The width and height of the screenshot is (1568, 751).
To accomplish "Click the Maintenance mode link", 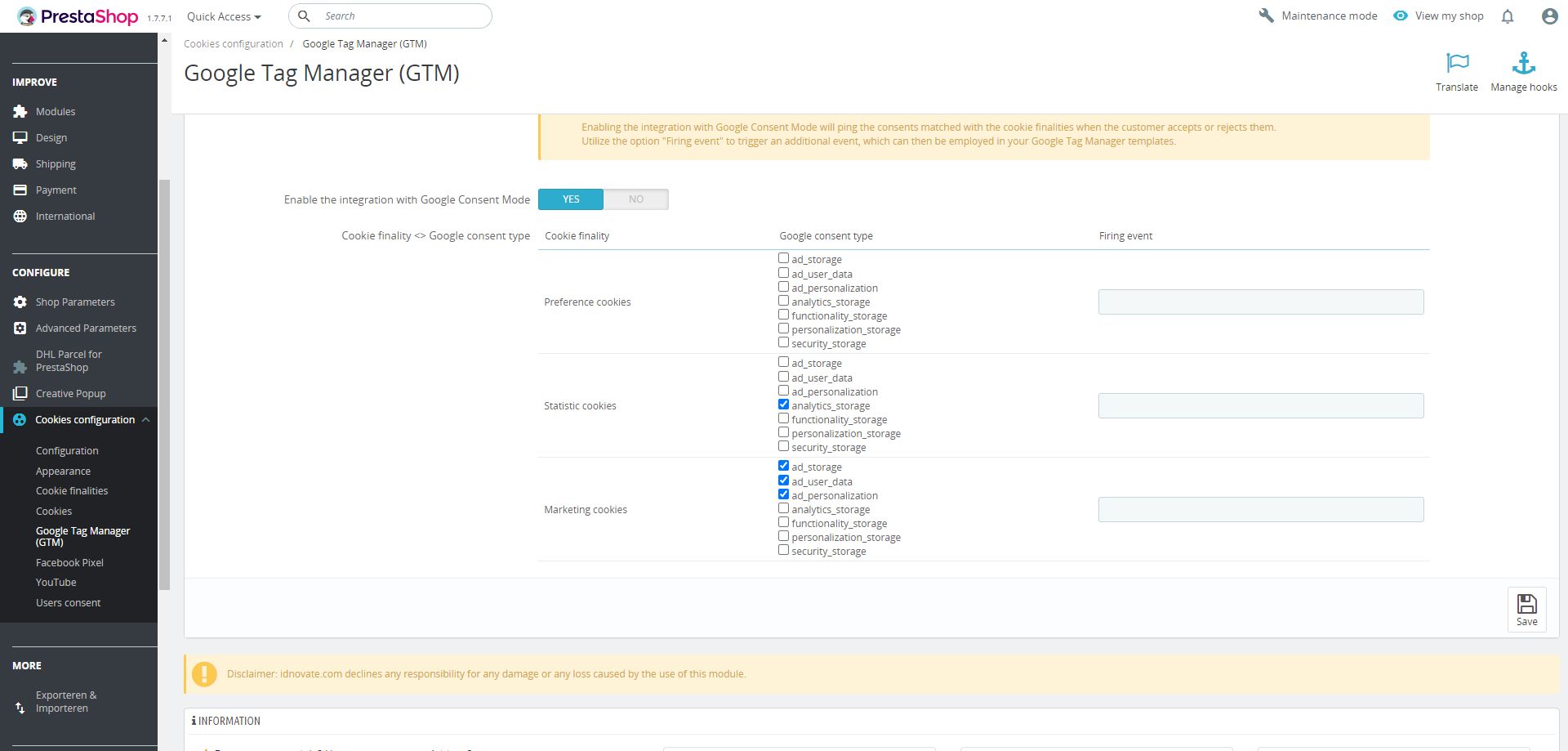I will 1330,16.
